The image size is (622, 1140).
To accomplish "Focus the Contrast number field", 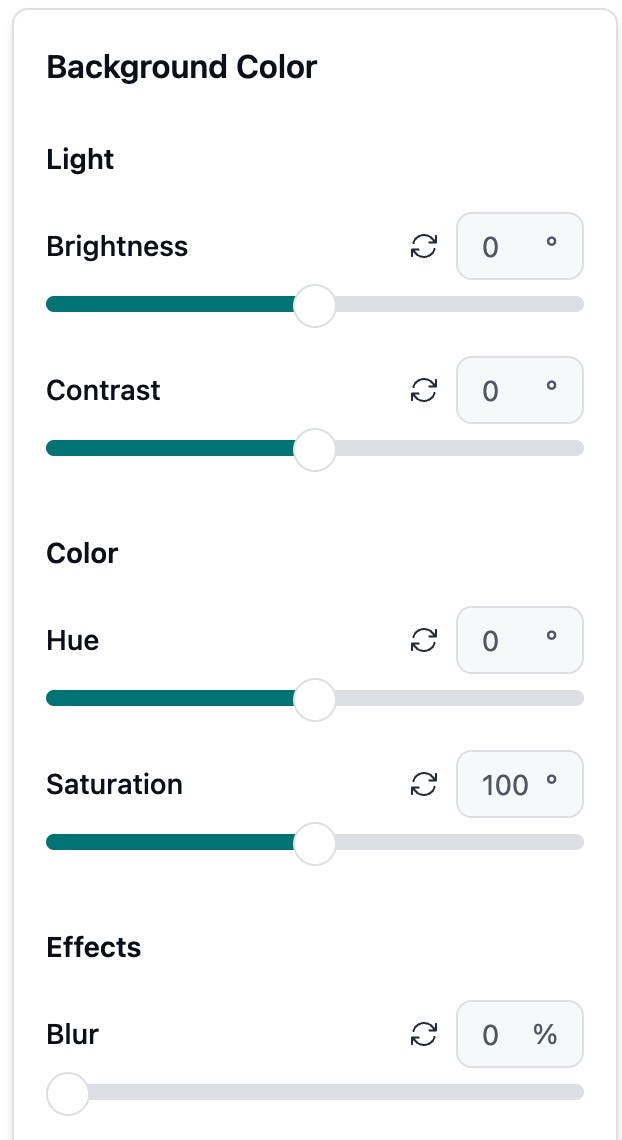I will pos(506,391).
